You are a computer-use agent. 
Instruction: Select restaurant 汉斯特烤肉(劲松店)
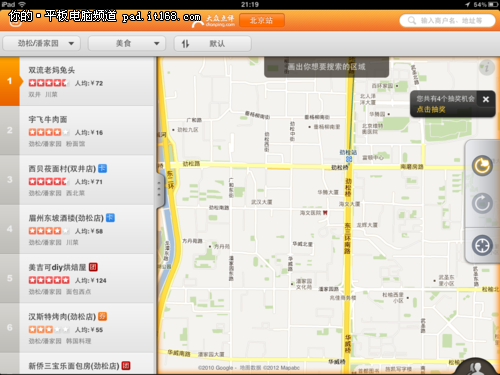coord(77,328)
